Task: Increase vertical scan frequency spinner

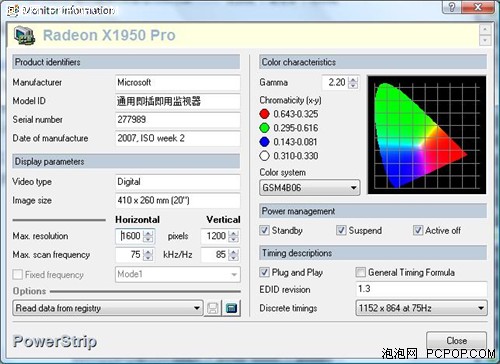Action: 234,252
